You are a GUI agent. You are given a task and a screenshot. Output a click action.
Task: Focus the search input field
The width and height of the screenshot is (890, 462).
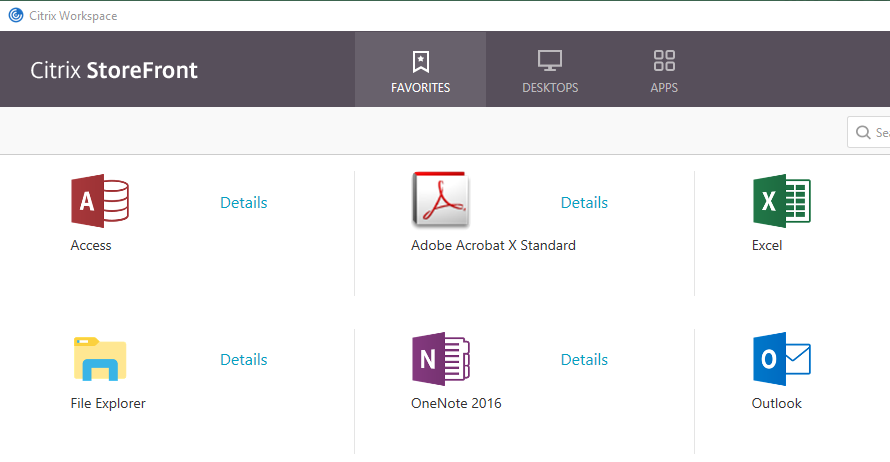pyautogui.click(x=869, y=132)
